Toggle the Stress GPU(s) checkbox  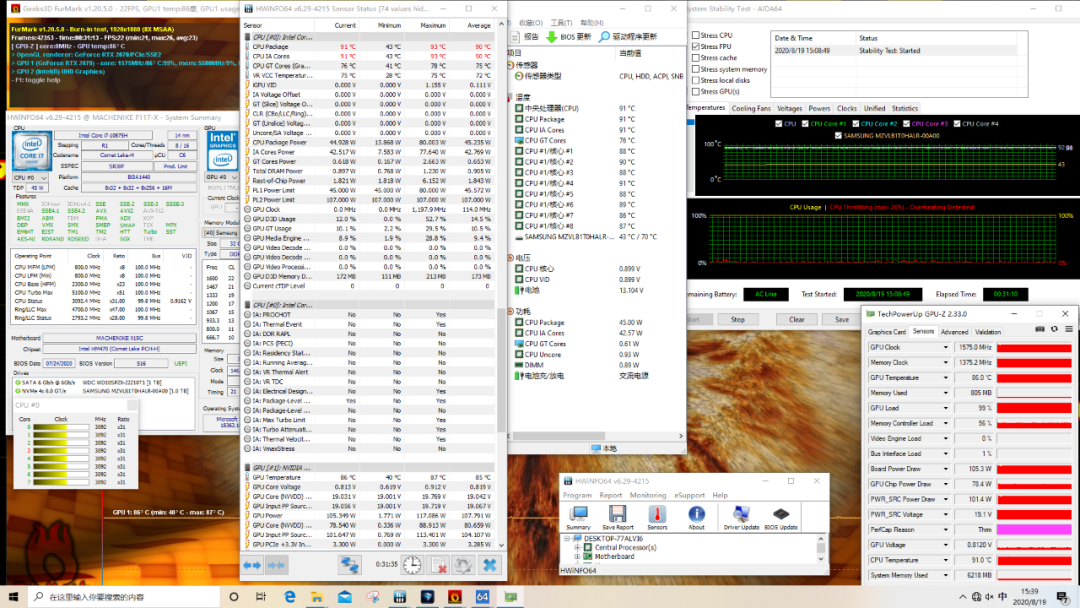click(696, 92)
